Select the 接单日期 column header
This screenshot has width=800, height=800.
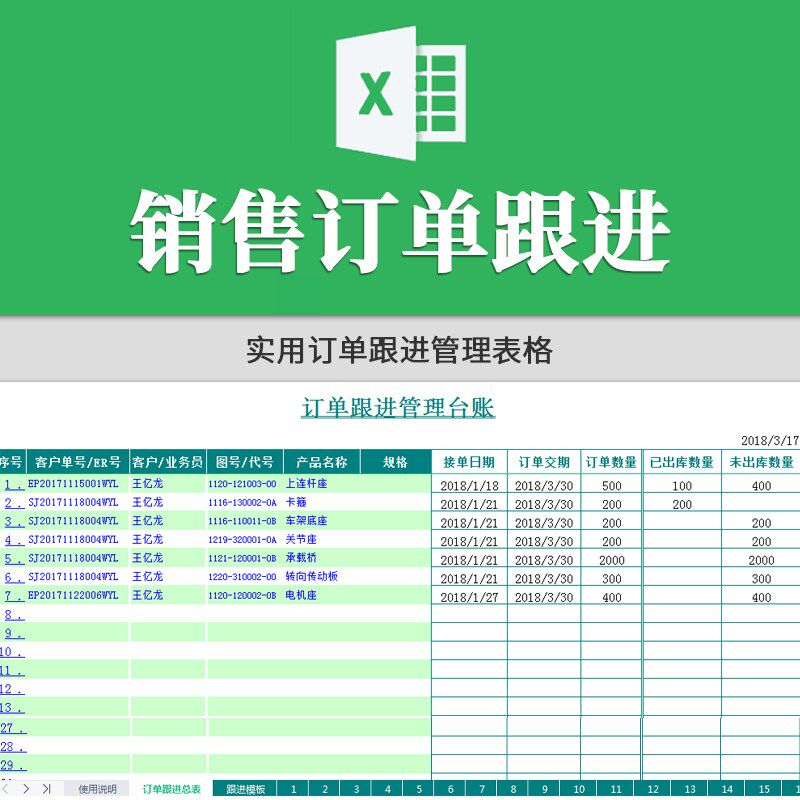(469, 462)
